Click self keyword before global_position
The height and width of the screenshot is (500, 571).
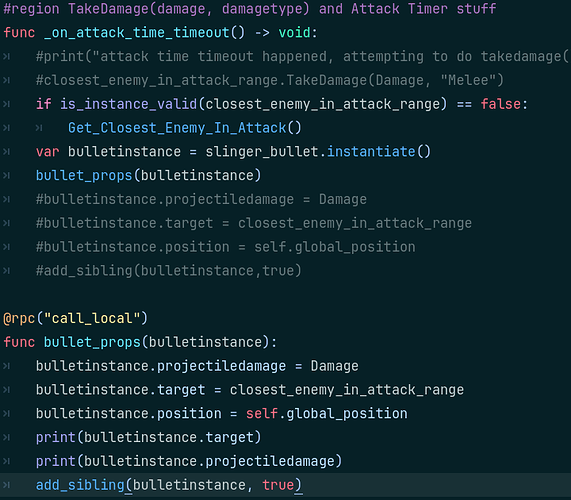coord(262,414)
